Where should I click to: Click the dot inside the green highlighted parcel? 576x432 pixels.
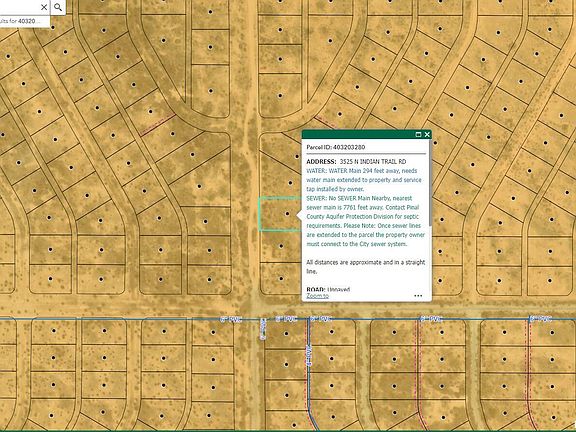tap(287, 213)
